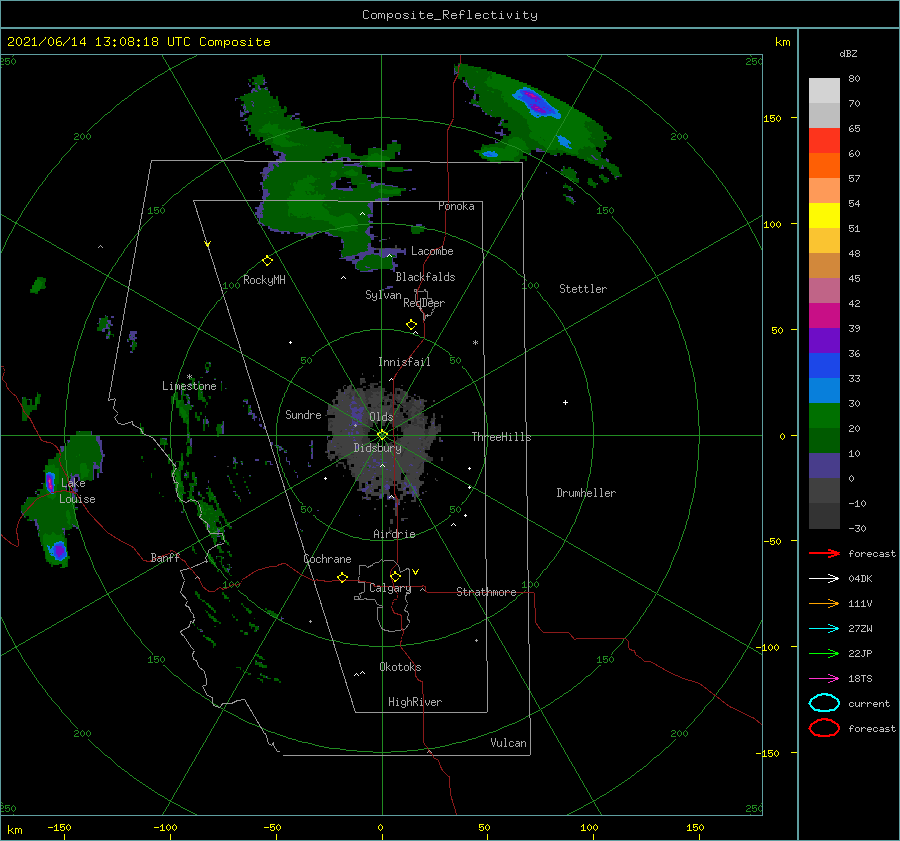
Task: Click the HighRiver label
Action: pyautogui.click(x=414, y=702)
